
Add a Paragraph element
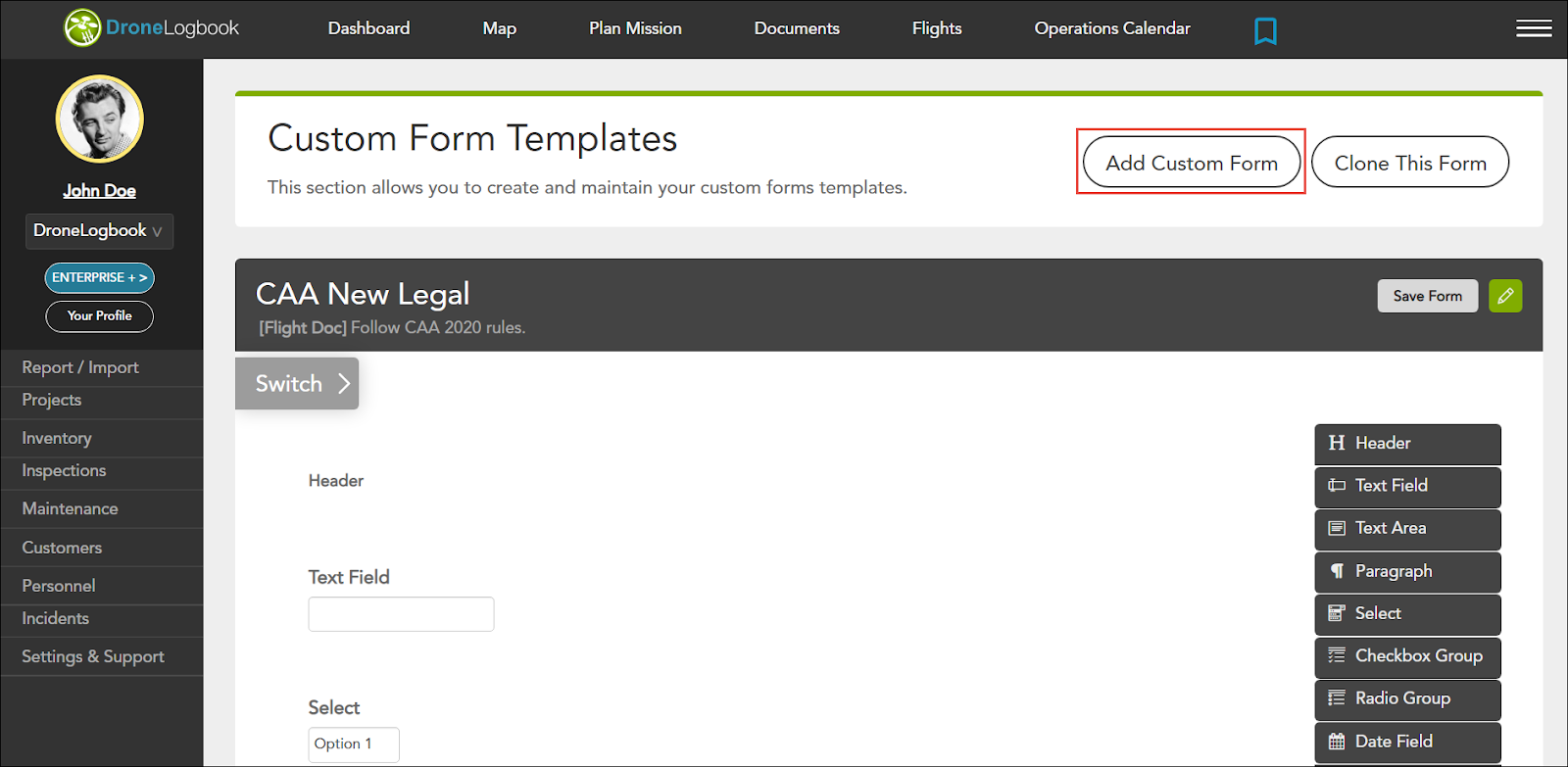tap(1407, 571)
